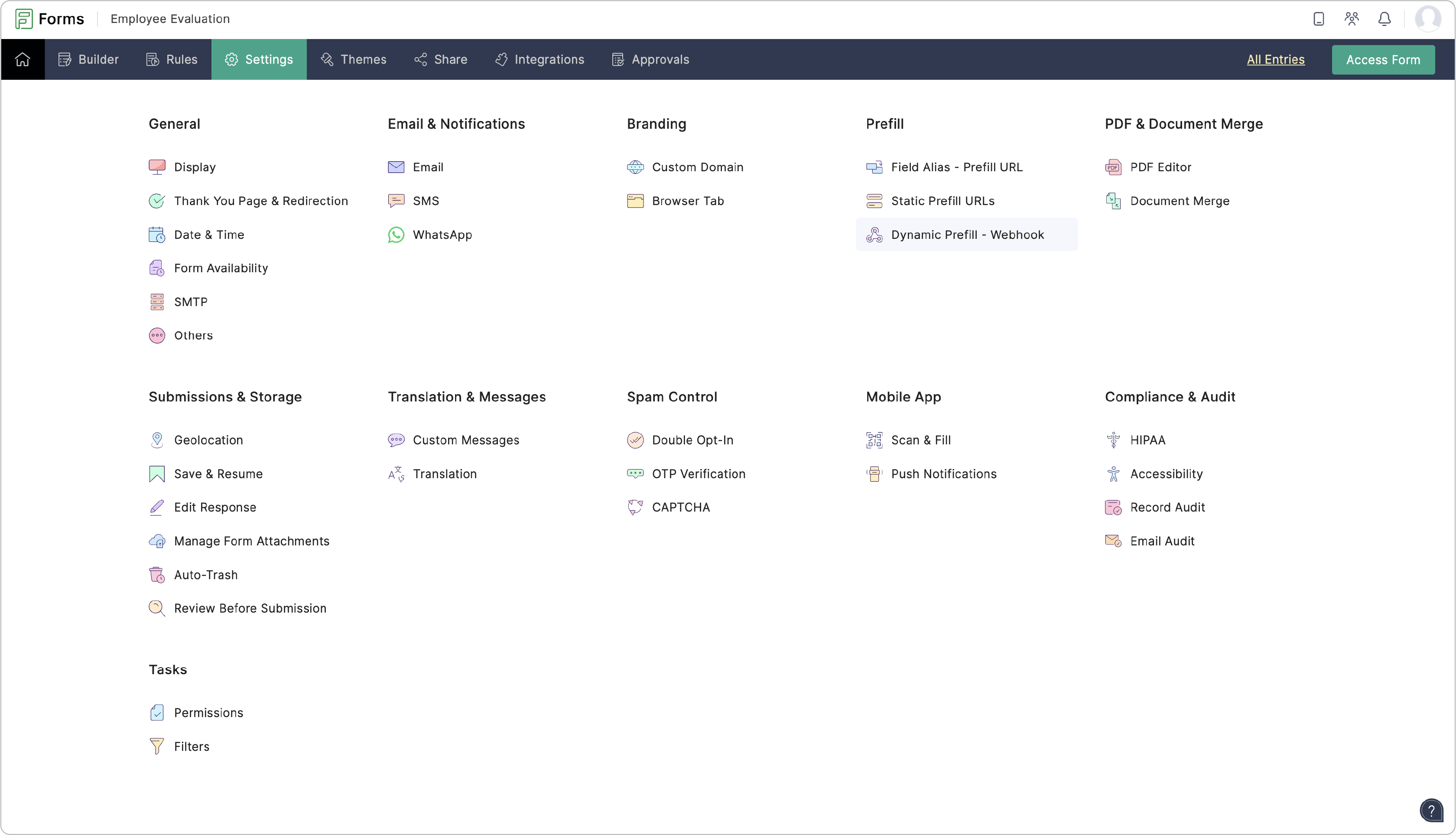Switch to the Builder tab
Screen dimensions: 1456x835
pos(88,59)
